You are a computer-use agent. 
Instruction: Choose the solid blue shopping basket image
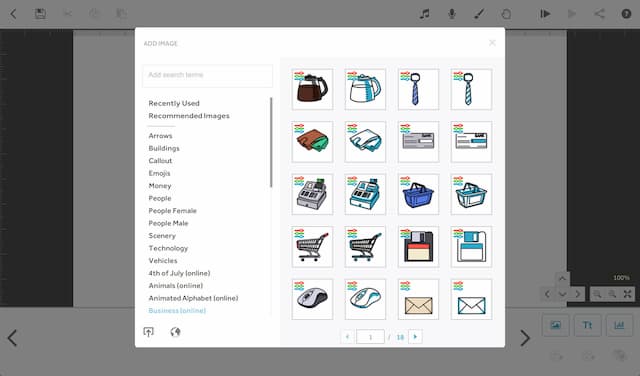(x=418, y=194)
